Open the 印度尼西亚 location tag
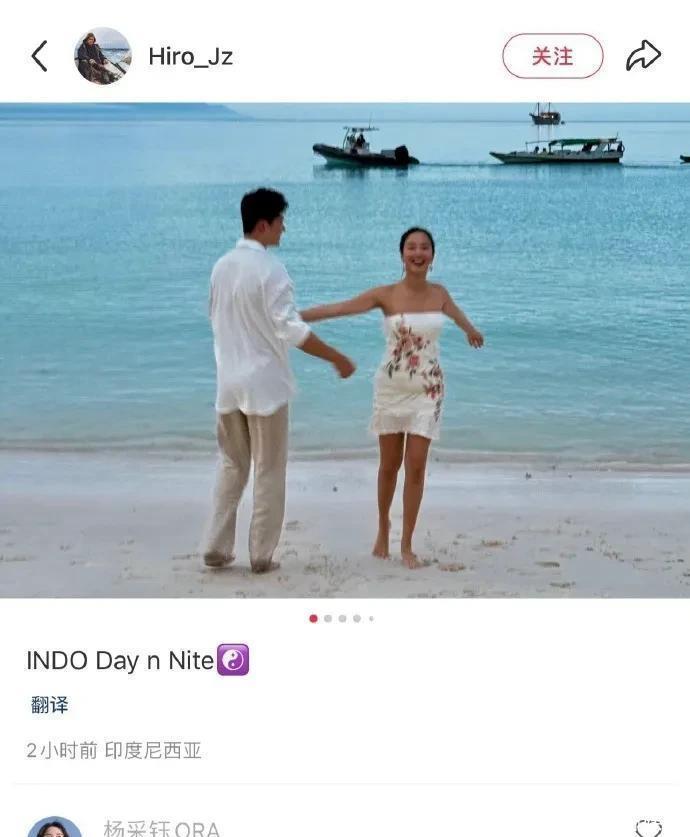The height and width of the screenshot is (837, 690). point(153,751)
